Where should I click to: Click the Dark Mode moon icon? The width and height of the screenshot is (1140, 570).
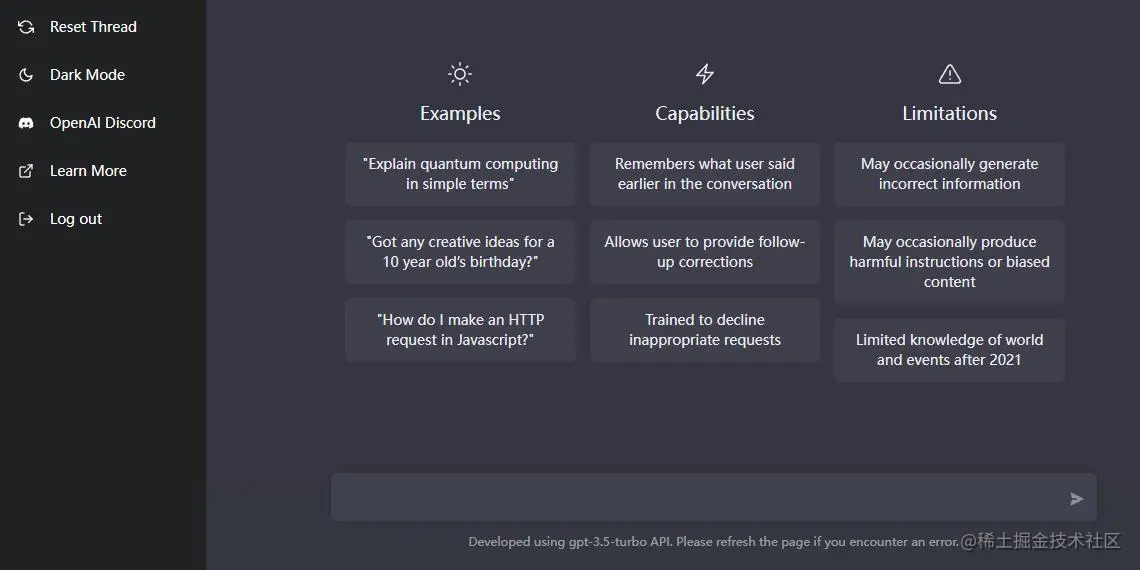pyautogui.click(x=26, y=75)
